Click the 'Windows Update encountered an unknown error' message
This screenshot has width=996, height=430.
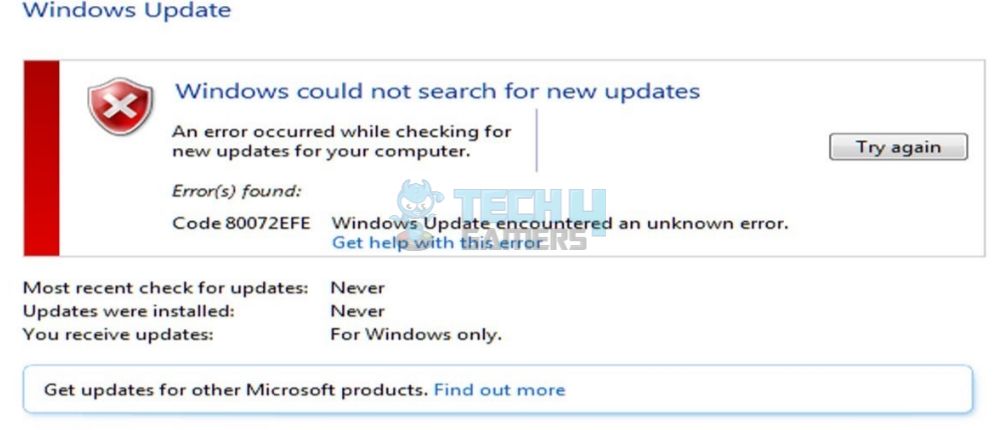point(560,224)
